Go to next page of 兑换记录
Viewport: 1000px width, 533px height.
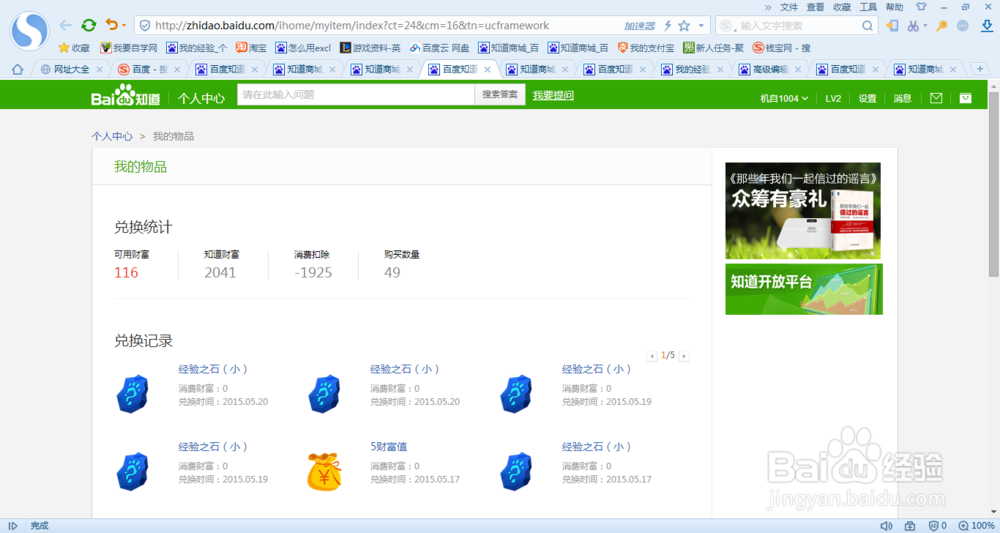pyautogui.click(x=684, y=356)
